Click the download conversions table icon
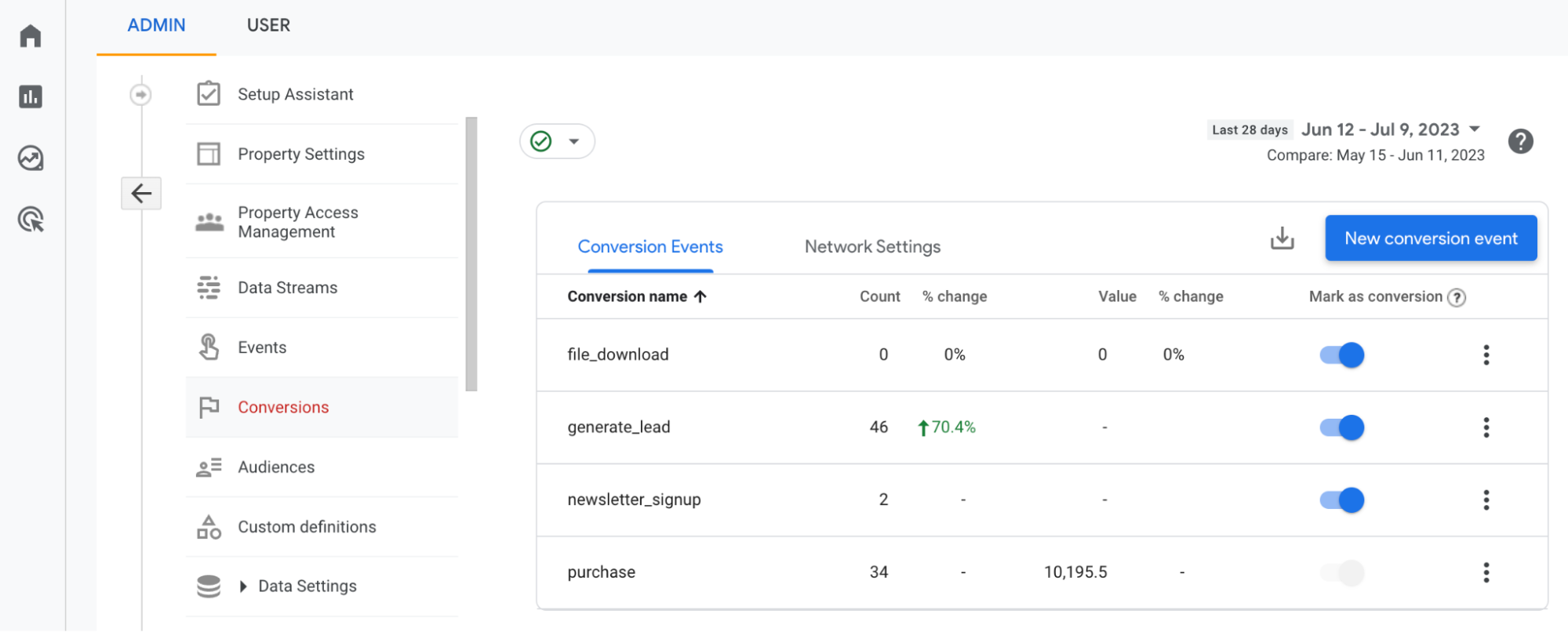 point(1282,238)
